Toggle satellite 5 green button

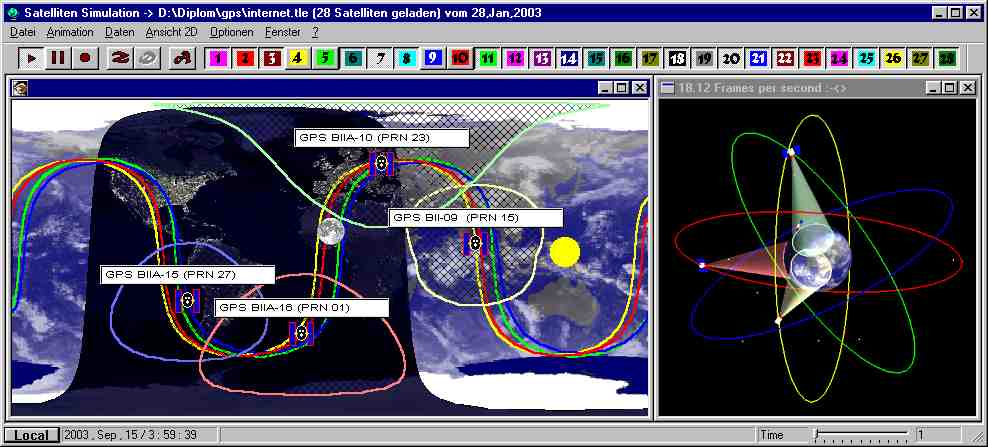[326, 59]
